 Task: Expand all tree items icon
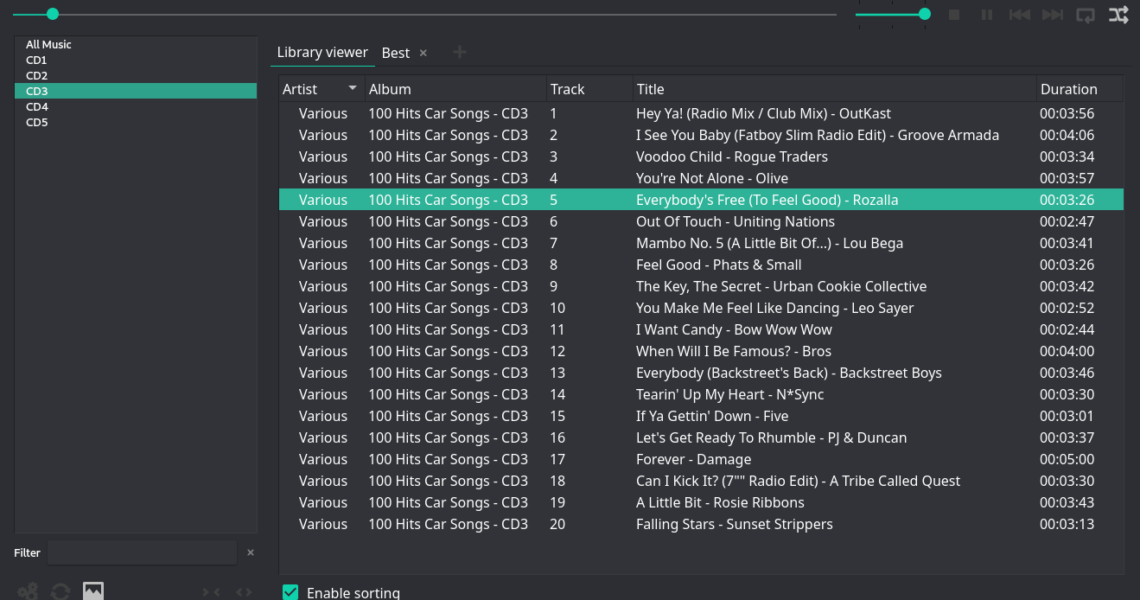(x=244, y=592)
